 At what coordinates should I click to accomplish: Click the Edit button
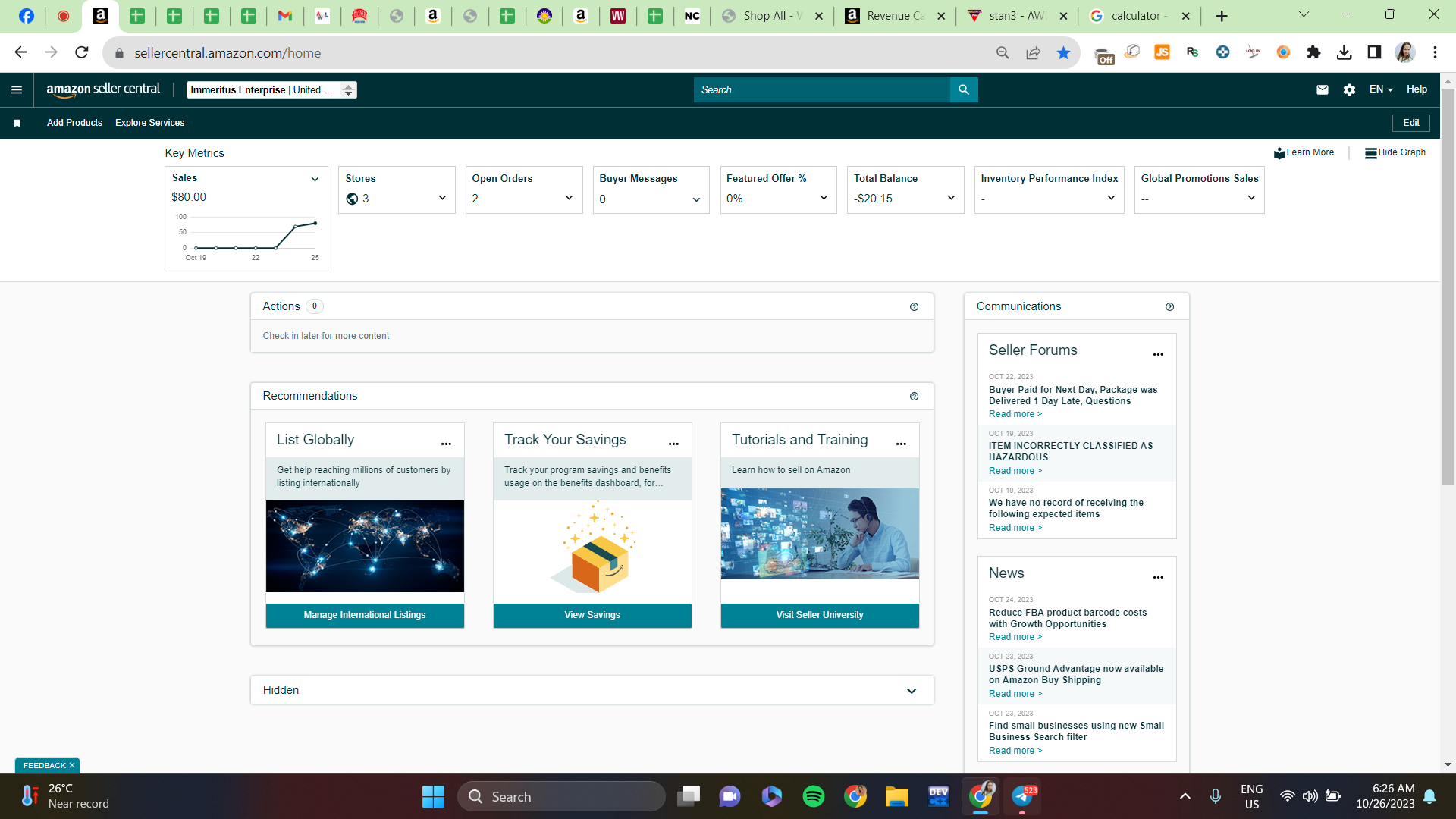pyautogui.click(x=1411, y=123)
